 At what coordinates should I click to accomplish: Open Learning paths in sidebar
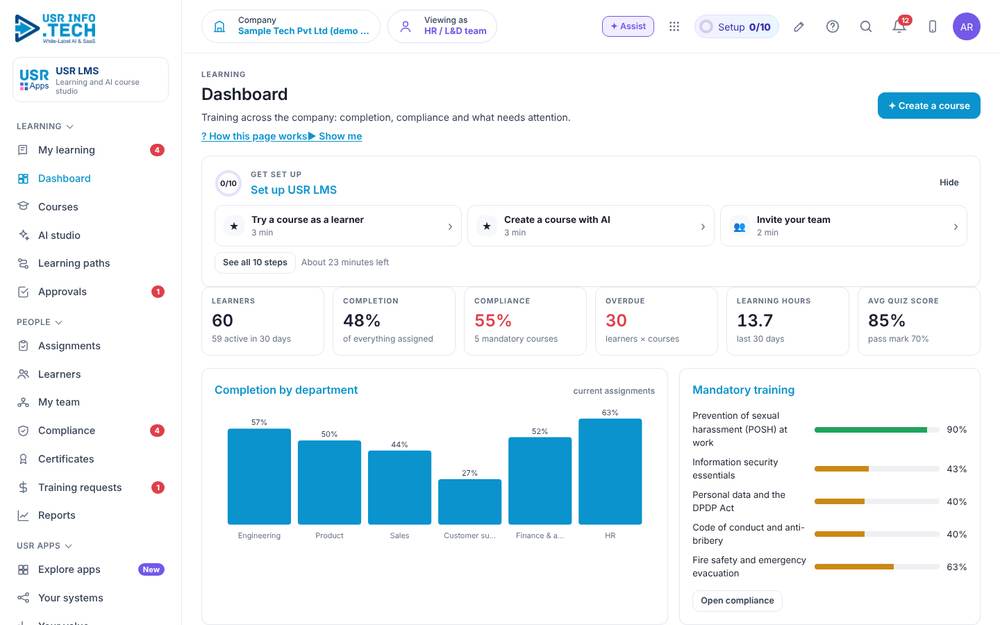(x=91, y=263)
